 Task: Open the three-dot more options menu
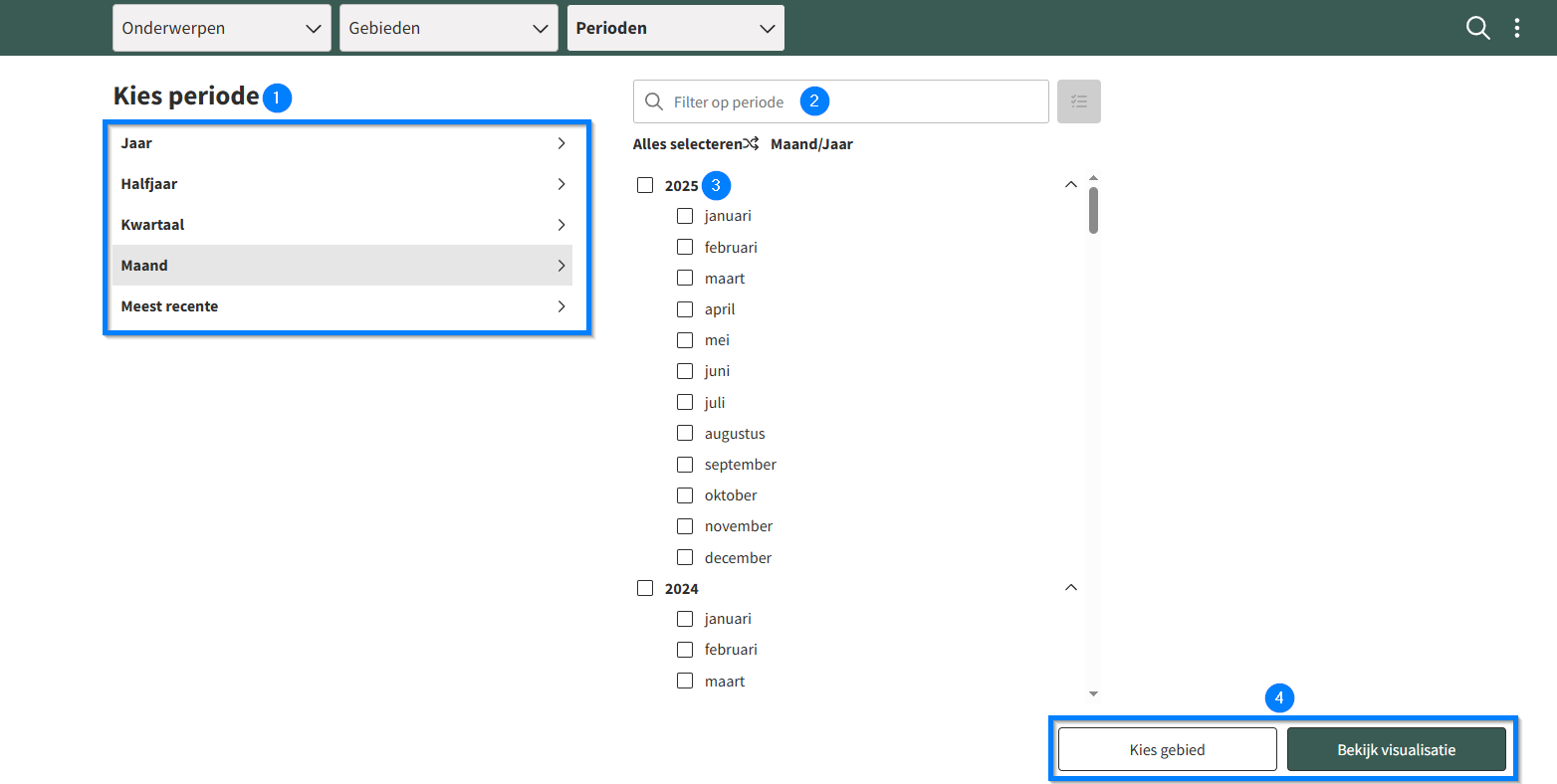[1516, 28]
